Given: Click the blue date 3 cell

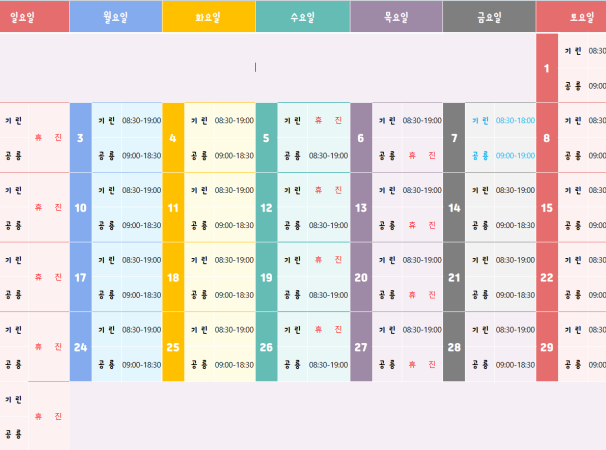Looking at the screenshot, I should [x=80, y=138].
